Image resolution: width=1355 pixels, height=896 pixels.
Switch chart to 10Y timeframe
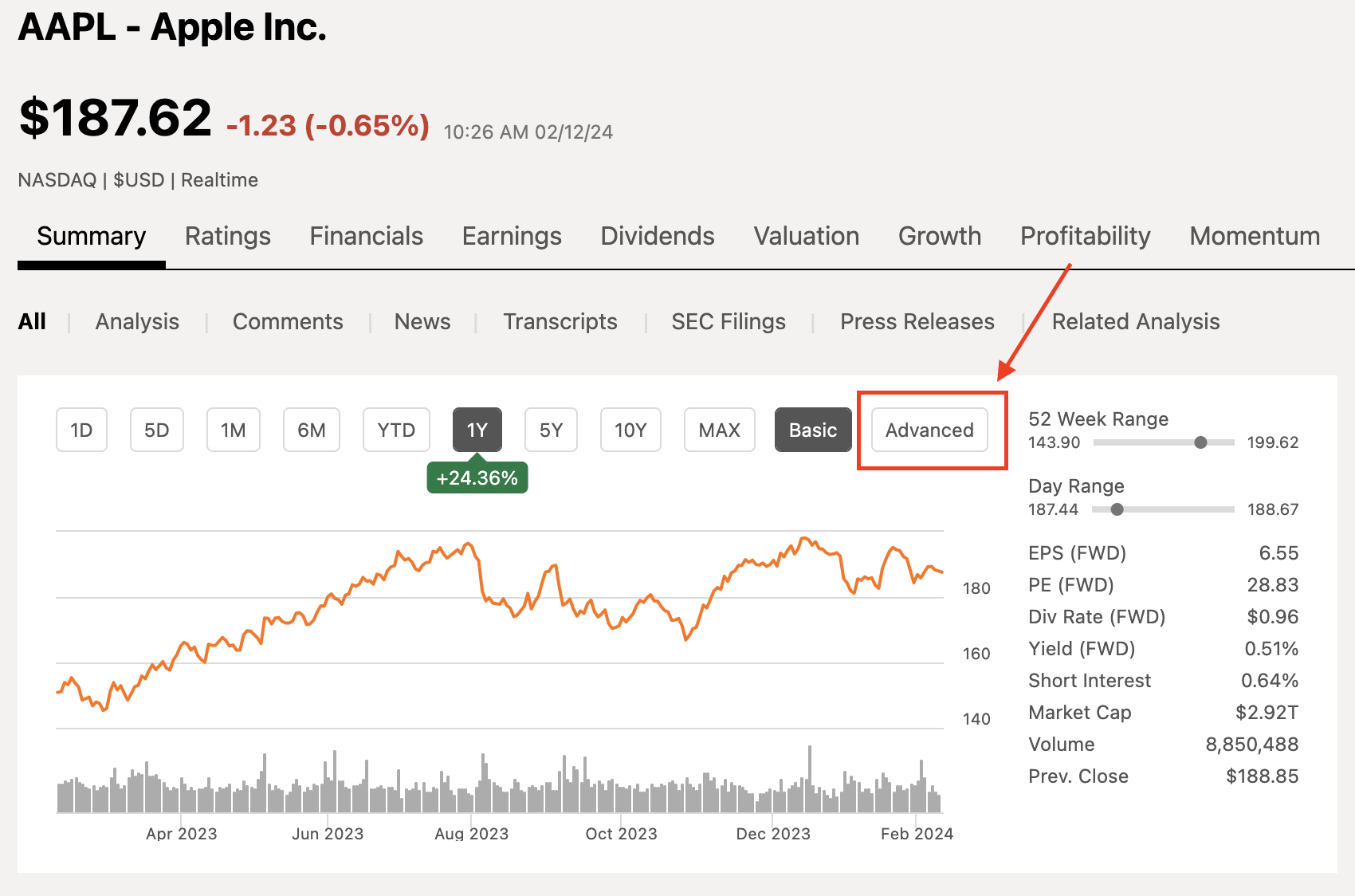[630, 430]
